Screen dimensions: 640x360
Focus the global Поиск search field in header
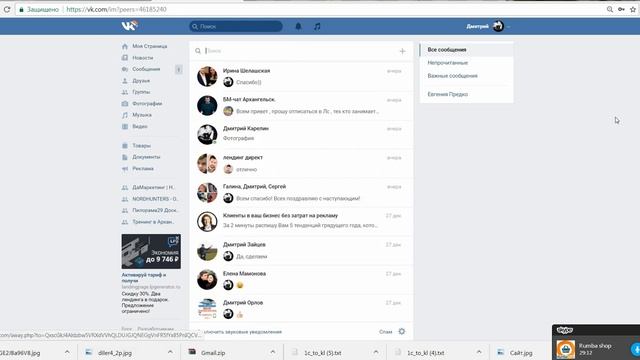pyautogui.click(x=236, y=26)
